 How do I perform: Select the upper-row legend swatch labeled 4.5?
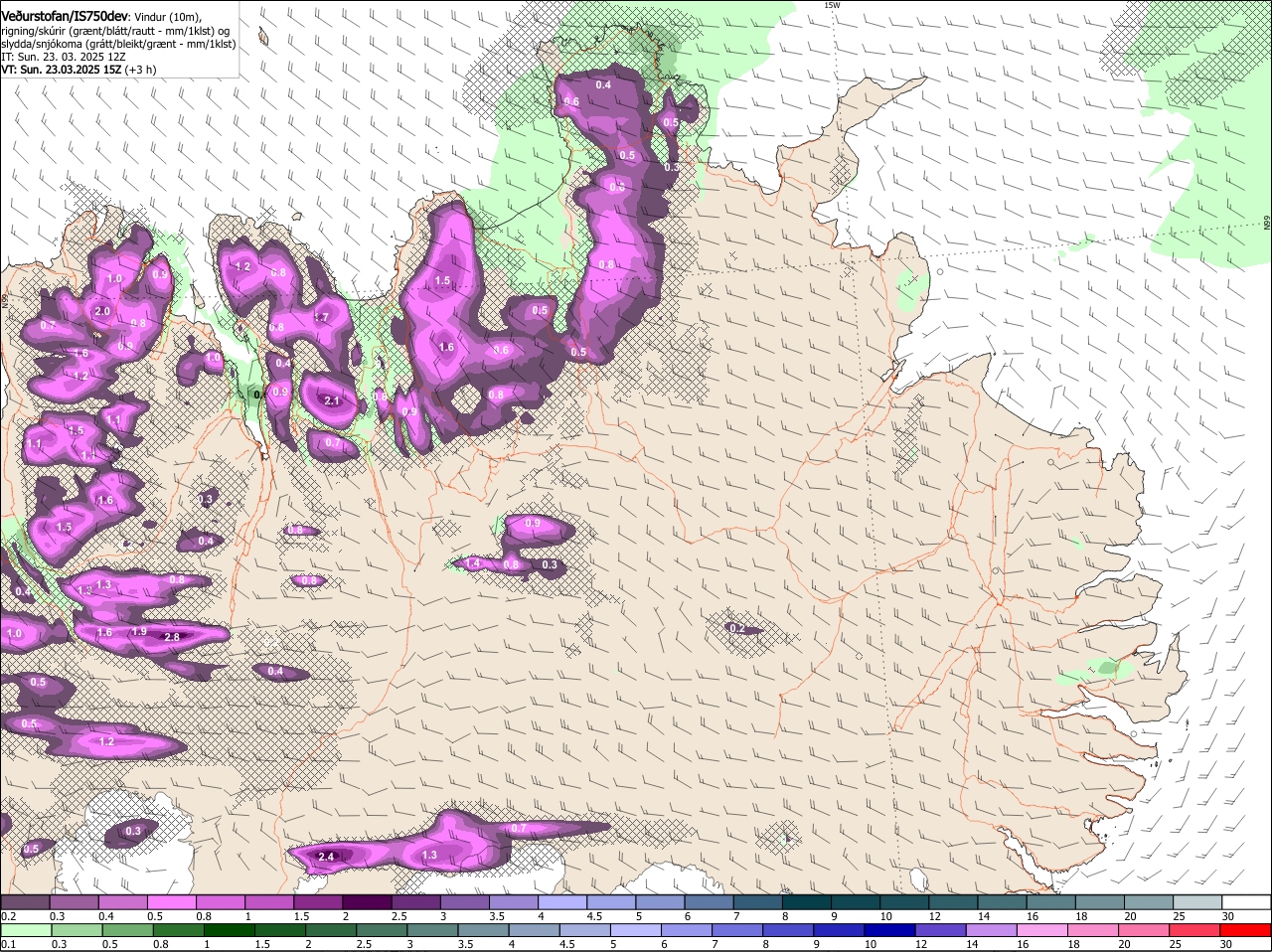pyautogui.click(x=611, y=901)
